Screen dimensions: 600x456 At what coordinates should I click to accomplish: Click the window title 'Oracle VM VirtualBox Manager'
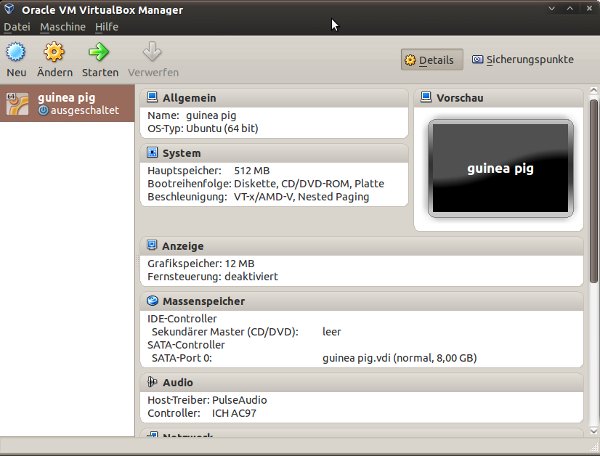tap(102, 10)
